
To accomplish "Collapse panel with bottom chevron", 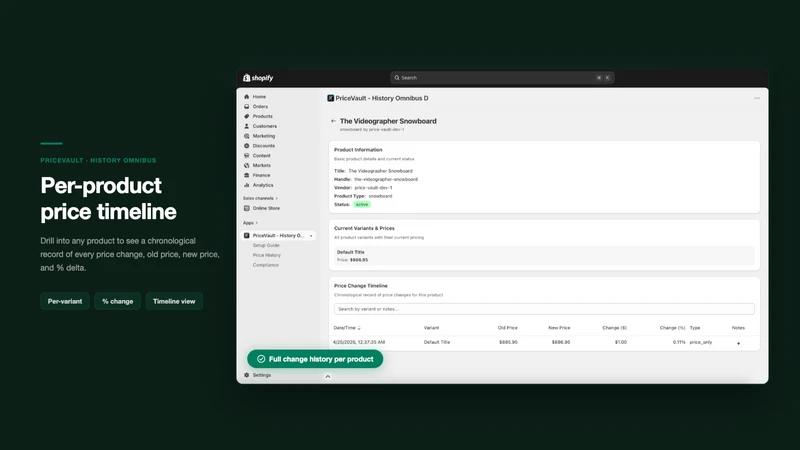I will click(x=328, y=377).
